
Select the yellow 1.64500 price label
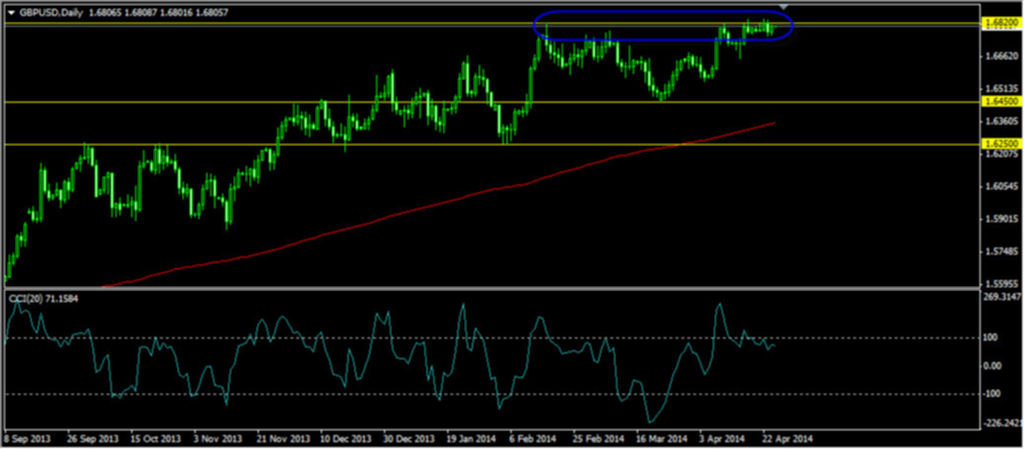(x=1002, y=102)
